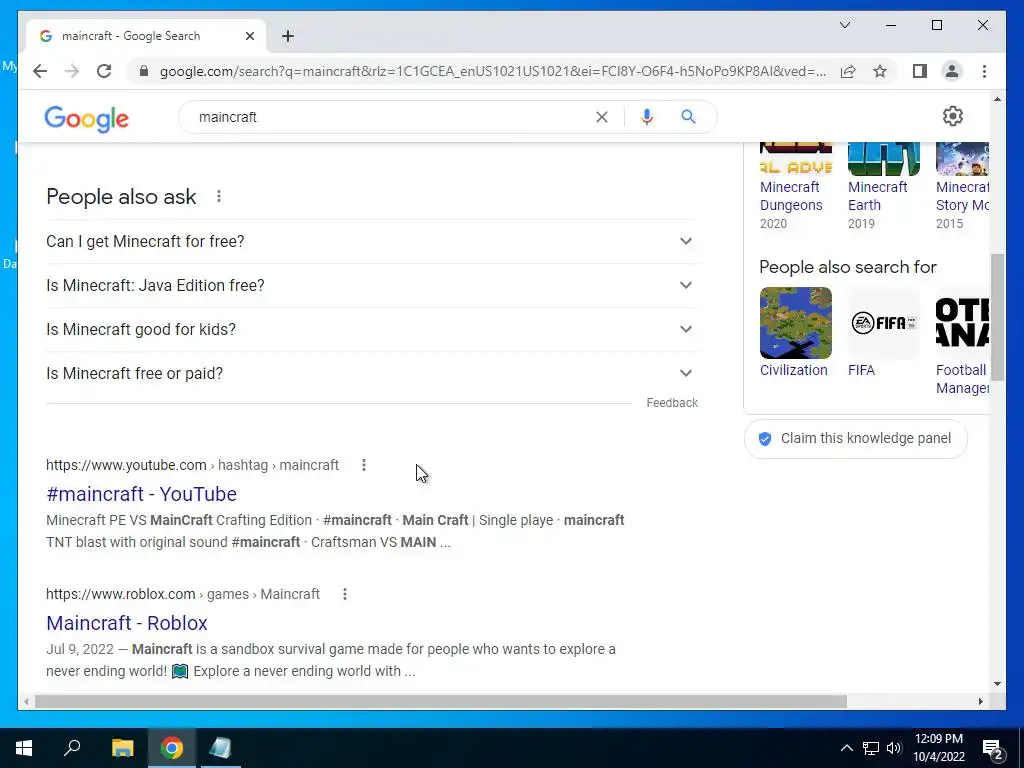Click in the maincraft search field
This screenshot has width=1024, height=768.
point(392,117)
